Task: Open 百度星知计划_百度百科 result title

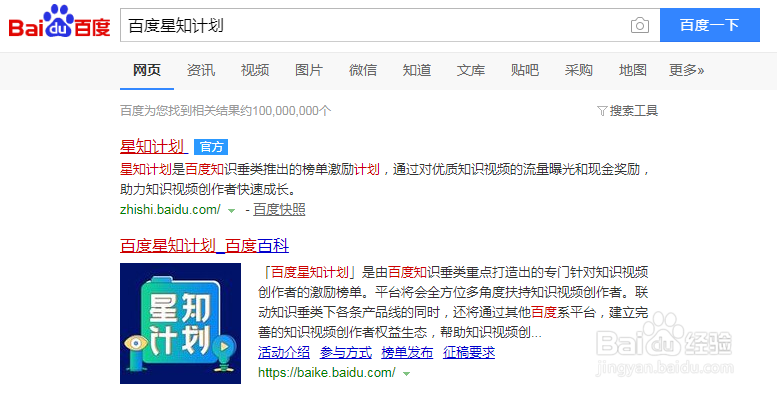Action: [204, 246]
